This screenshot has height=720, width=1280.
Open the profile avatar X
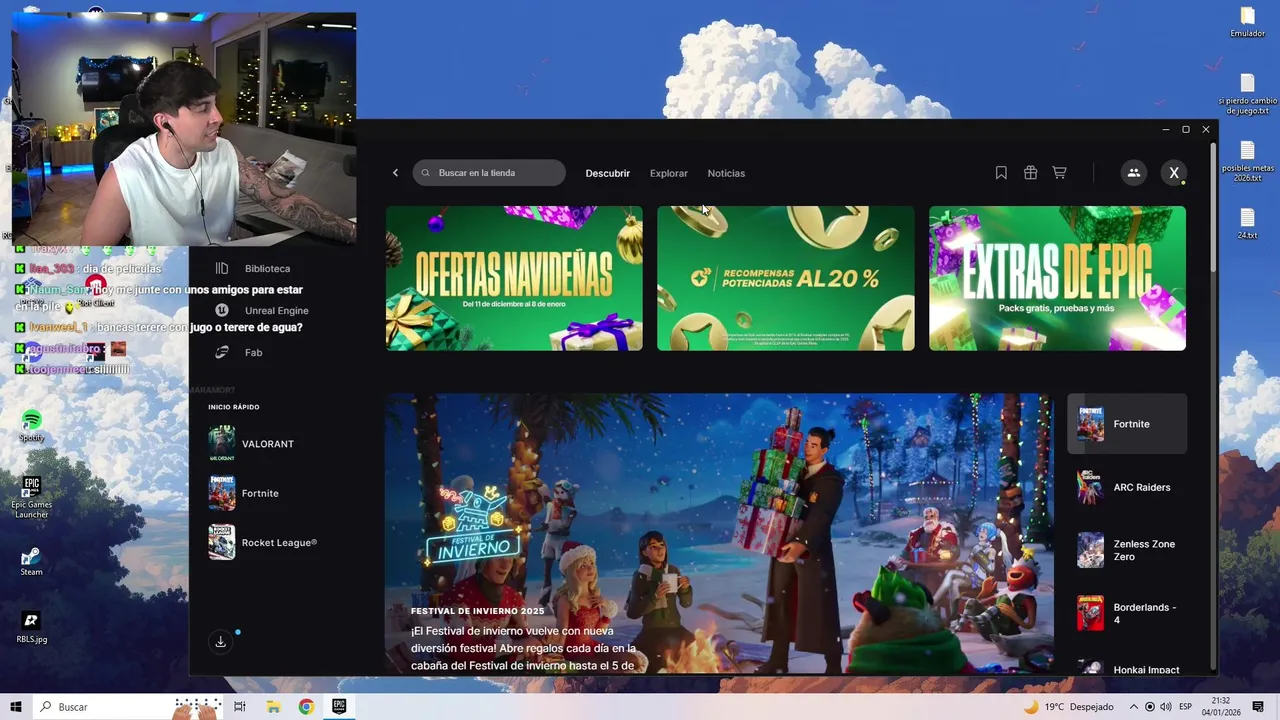coord(1174,173)
